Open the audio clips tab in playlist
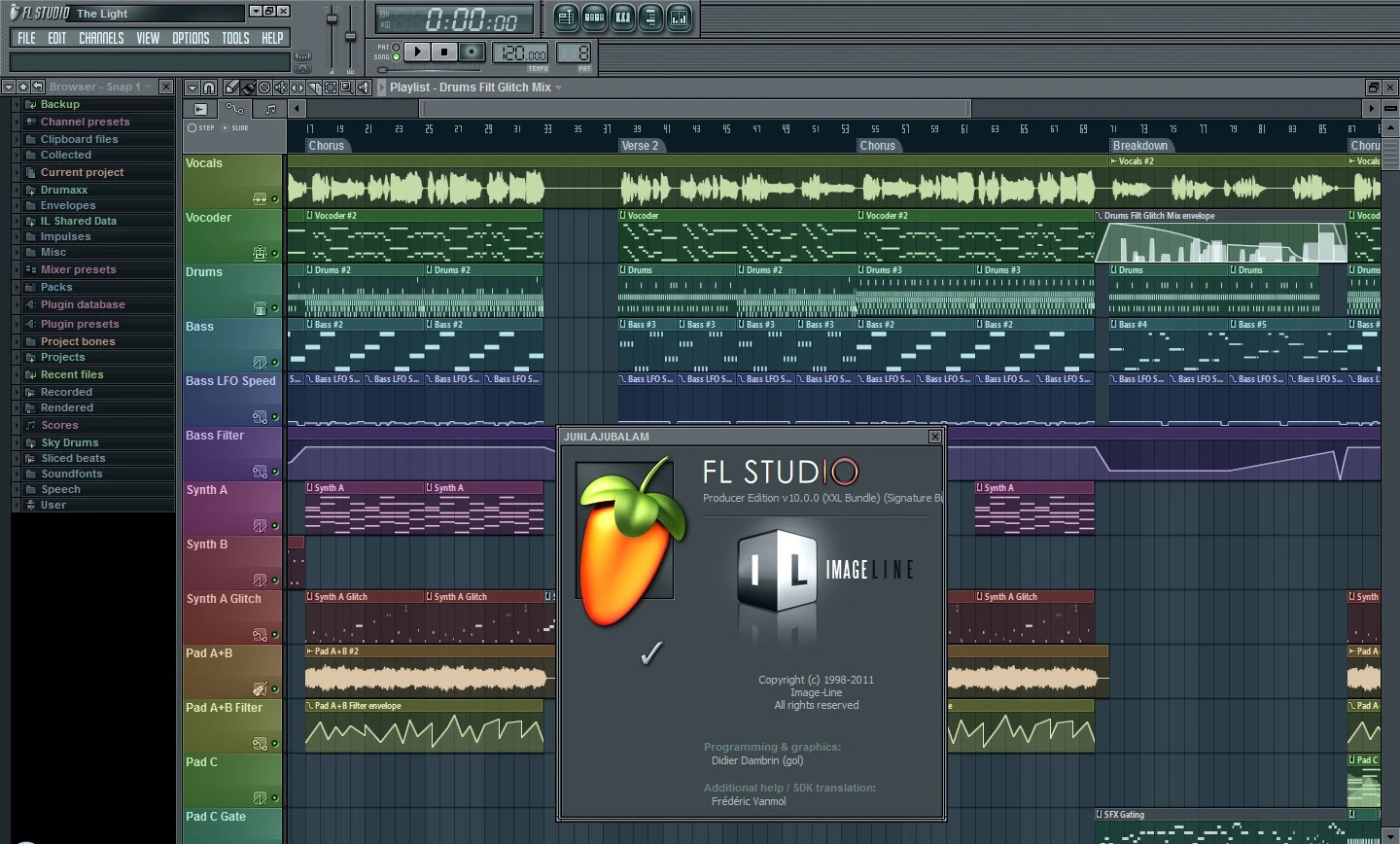 tap(200, 109)
